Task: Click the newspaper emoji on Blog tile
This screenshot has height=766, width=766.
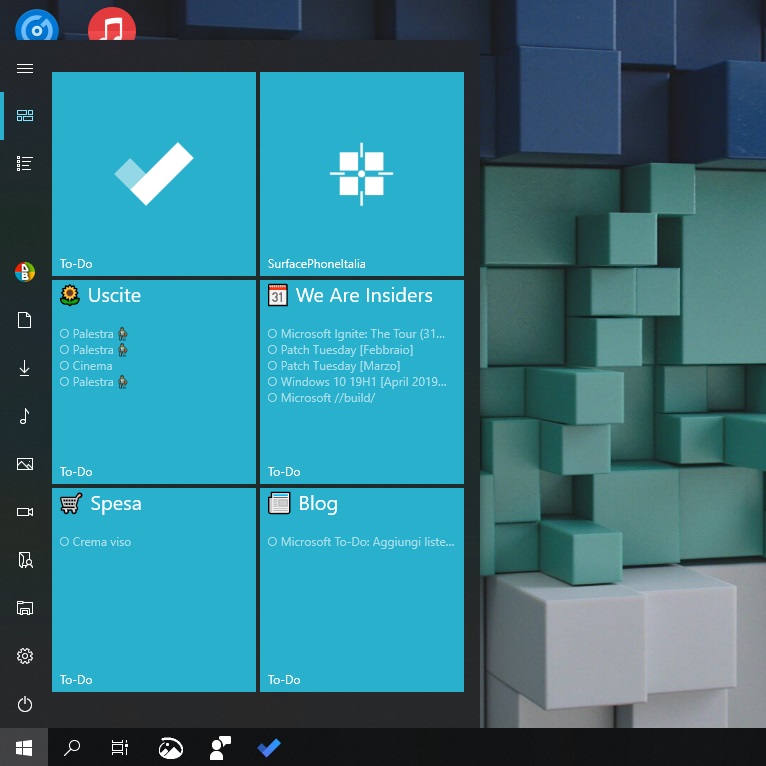Action: [279, 504]
